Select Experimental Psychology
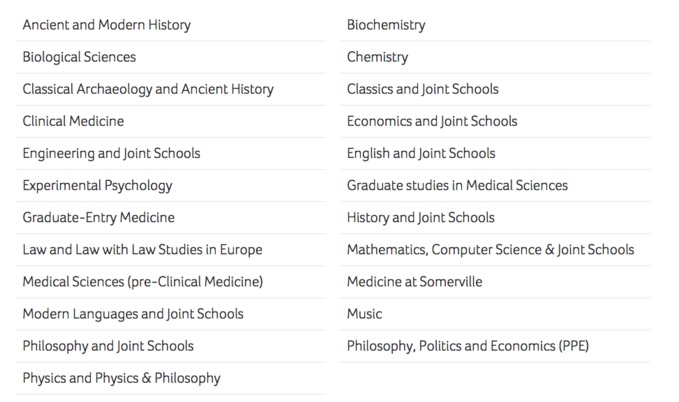The width and height of the screenshot is (679, 402). pos(97,185)
